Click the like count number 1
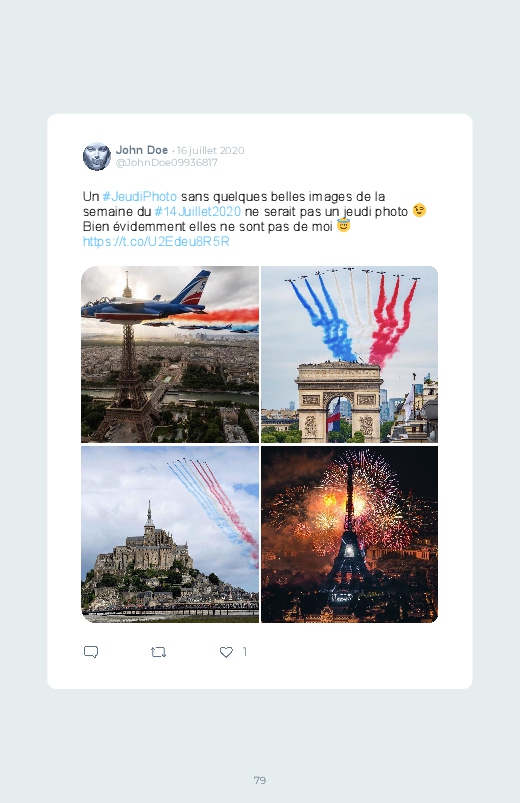The image size is (520, 803). (x=244, y=651)
